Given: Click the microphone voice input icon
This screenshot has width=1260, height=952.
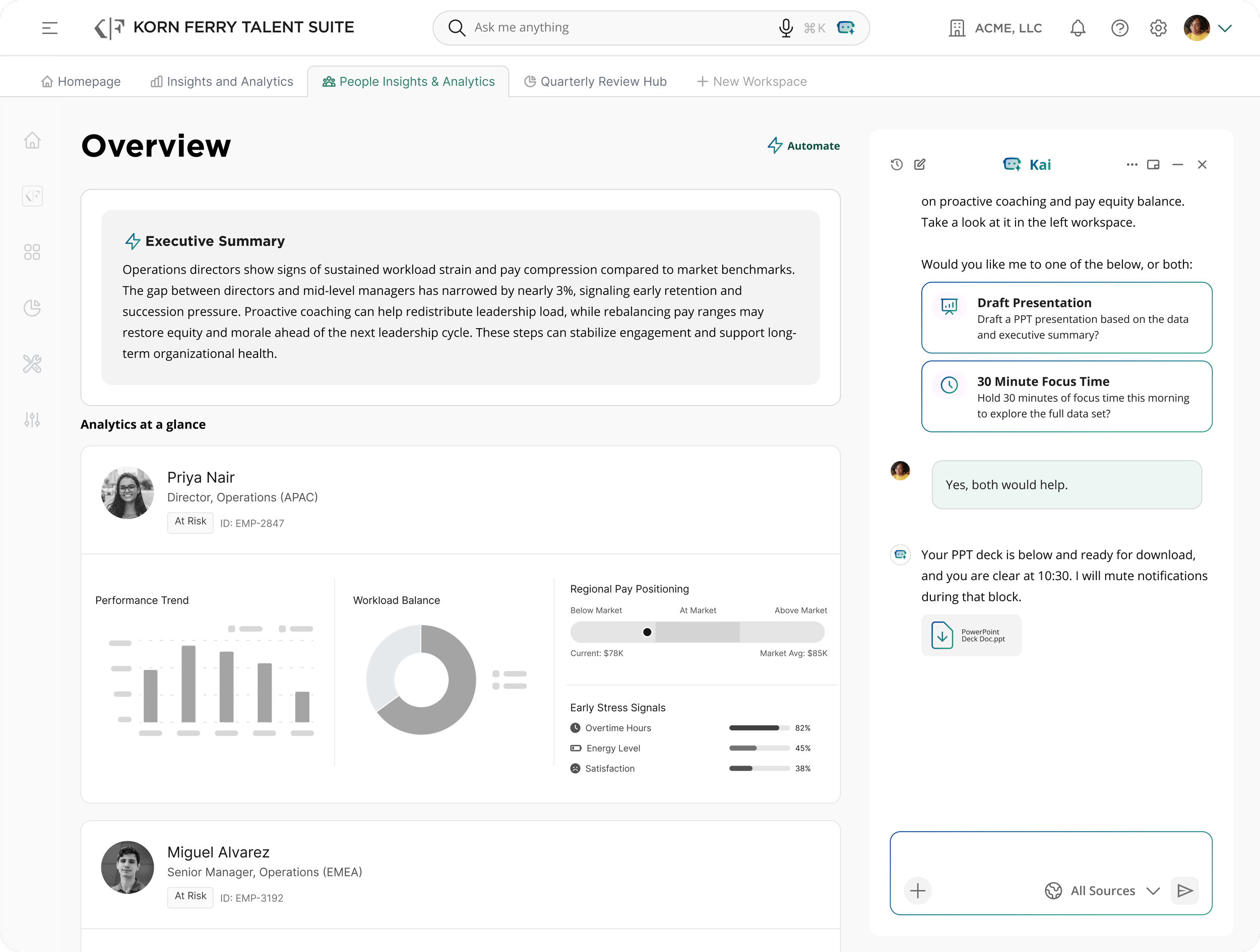Looking at the screenshot, I should pyautogui.click(x=786, y=28).
